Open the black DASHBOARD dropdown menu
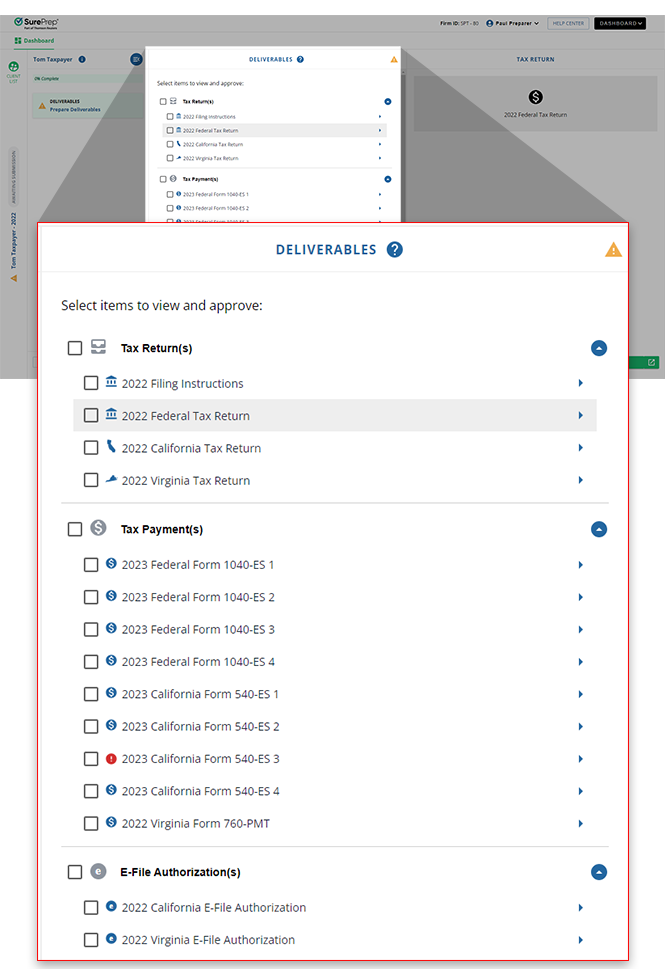Viewport: 665px width, 969px height. [x=619, y=23]
